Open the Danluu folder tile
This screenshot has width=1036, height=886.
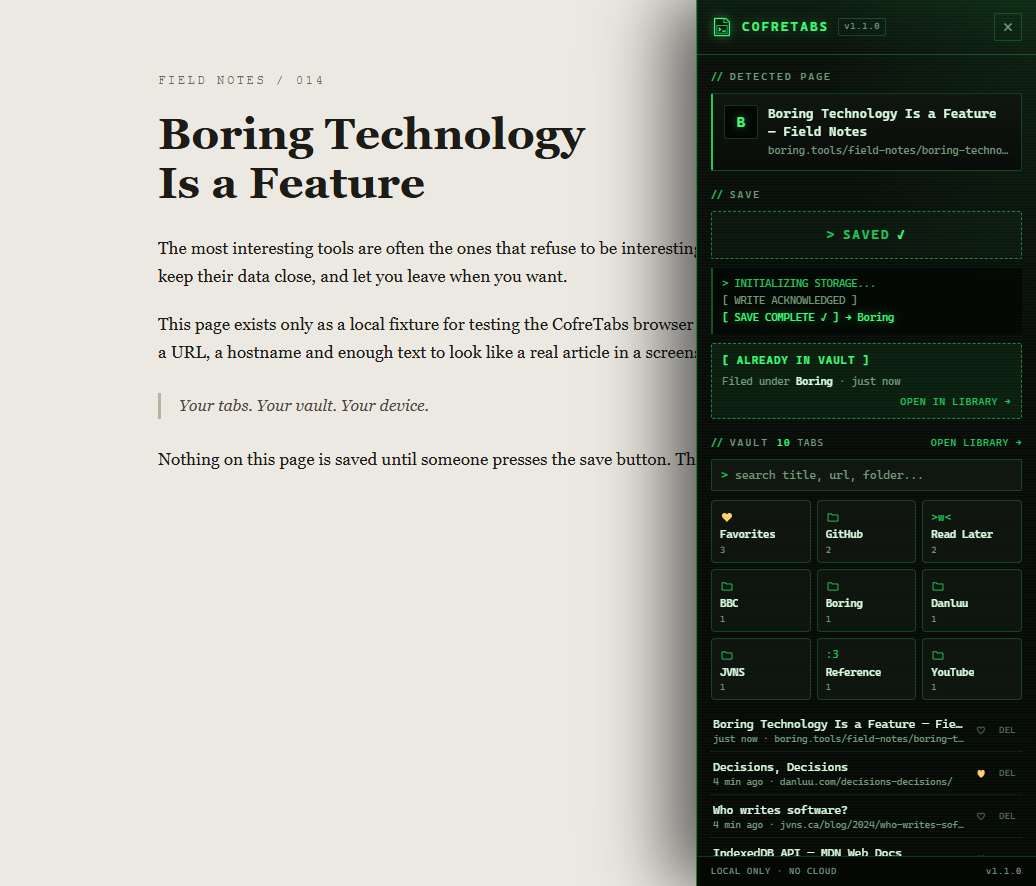(972, 601)
